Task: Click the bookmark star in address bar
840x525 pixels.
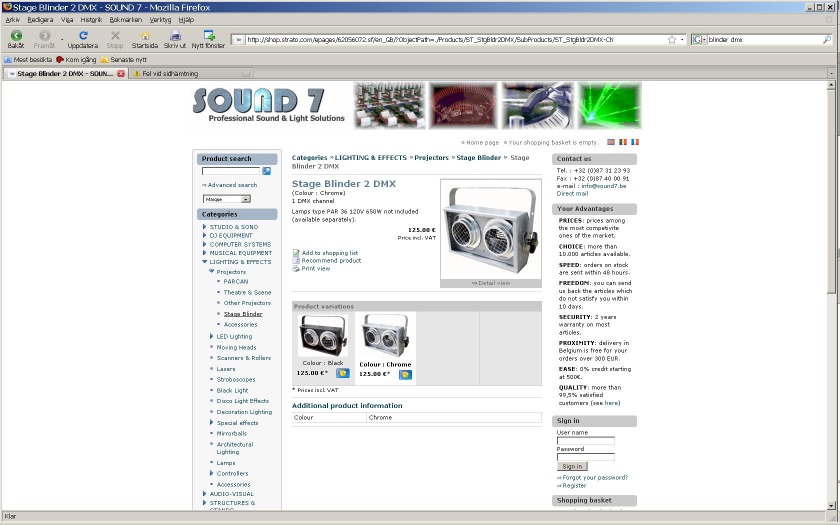Action: pyautogui.click(x=672, y=40)
